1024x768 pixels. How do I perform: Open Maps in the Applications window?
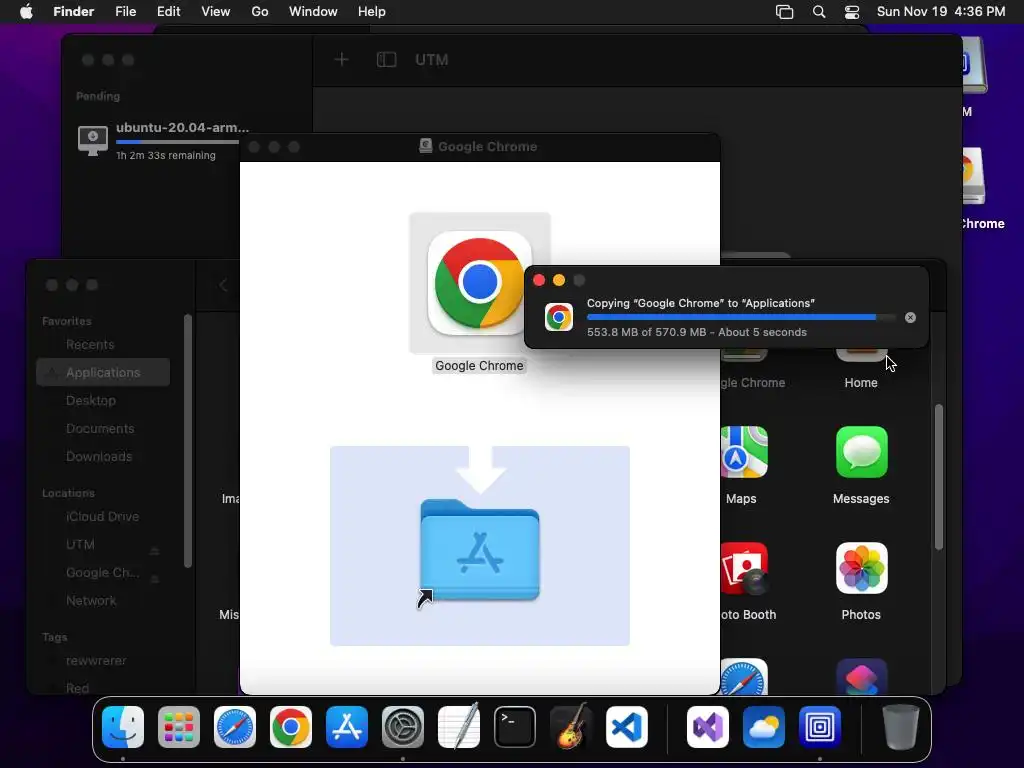click(x=744, y=452)
